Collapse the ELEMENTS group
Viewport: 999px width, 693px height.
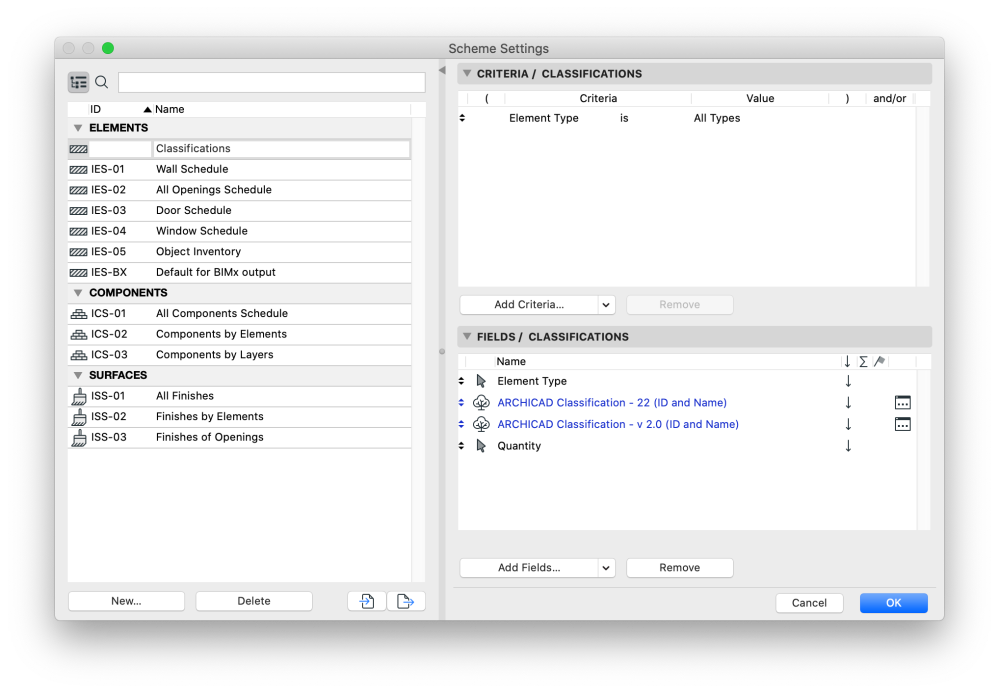[x=78, y=128]
